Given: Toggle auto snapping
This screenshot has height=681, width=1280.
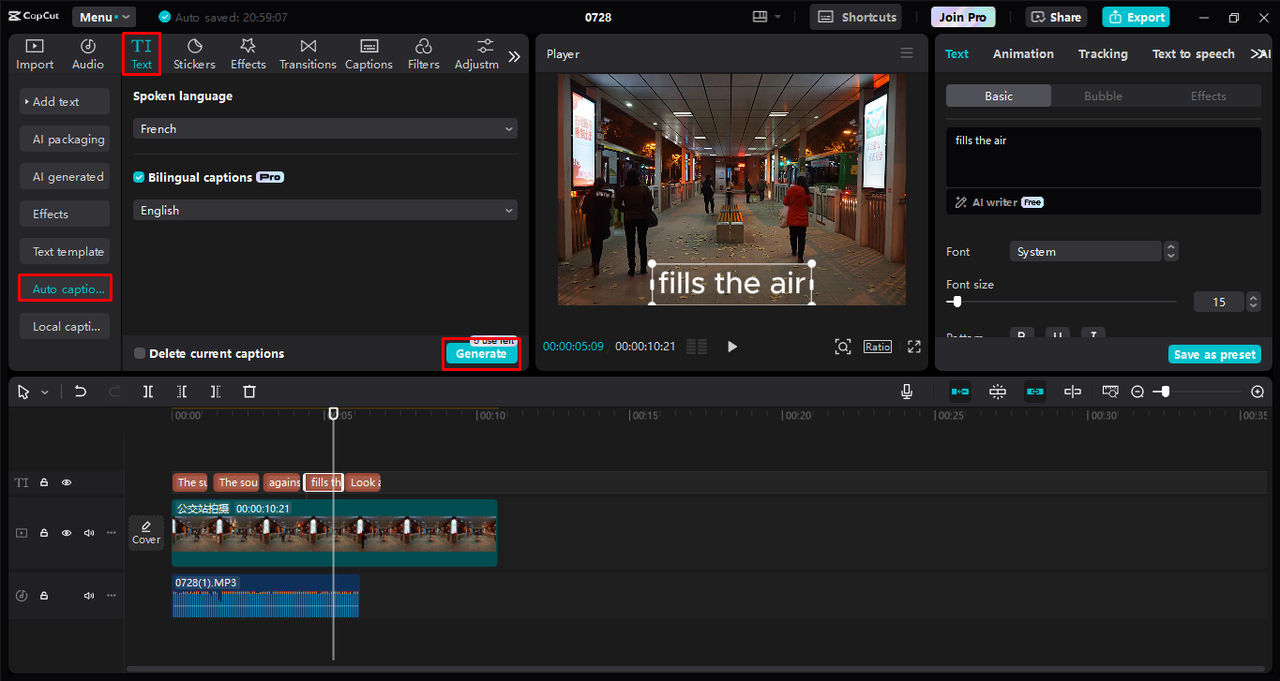Looking at the screenshot, I should [x=998, y=392].
